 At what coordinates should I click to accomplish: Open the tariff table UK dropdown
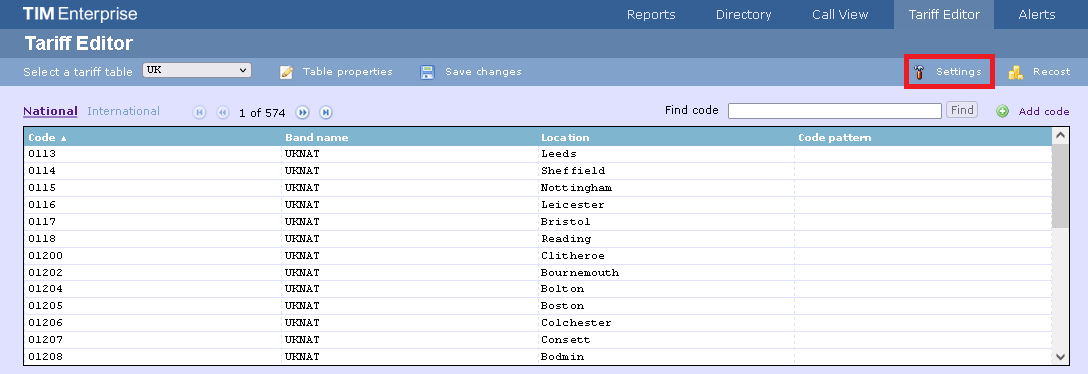pyautogui.click(x=197, y=70)
